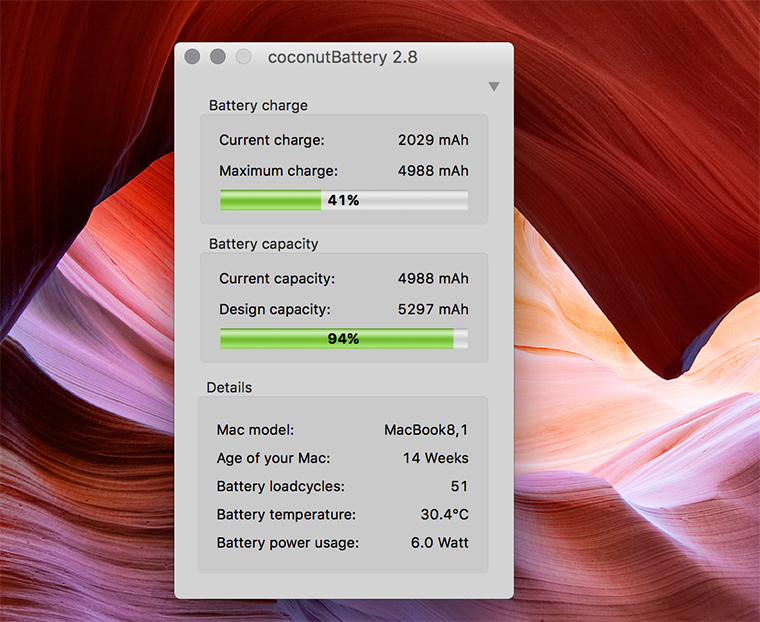This screenshot has width=760, height=622.
Task: Click the Mac model label
Action: 255,430
